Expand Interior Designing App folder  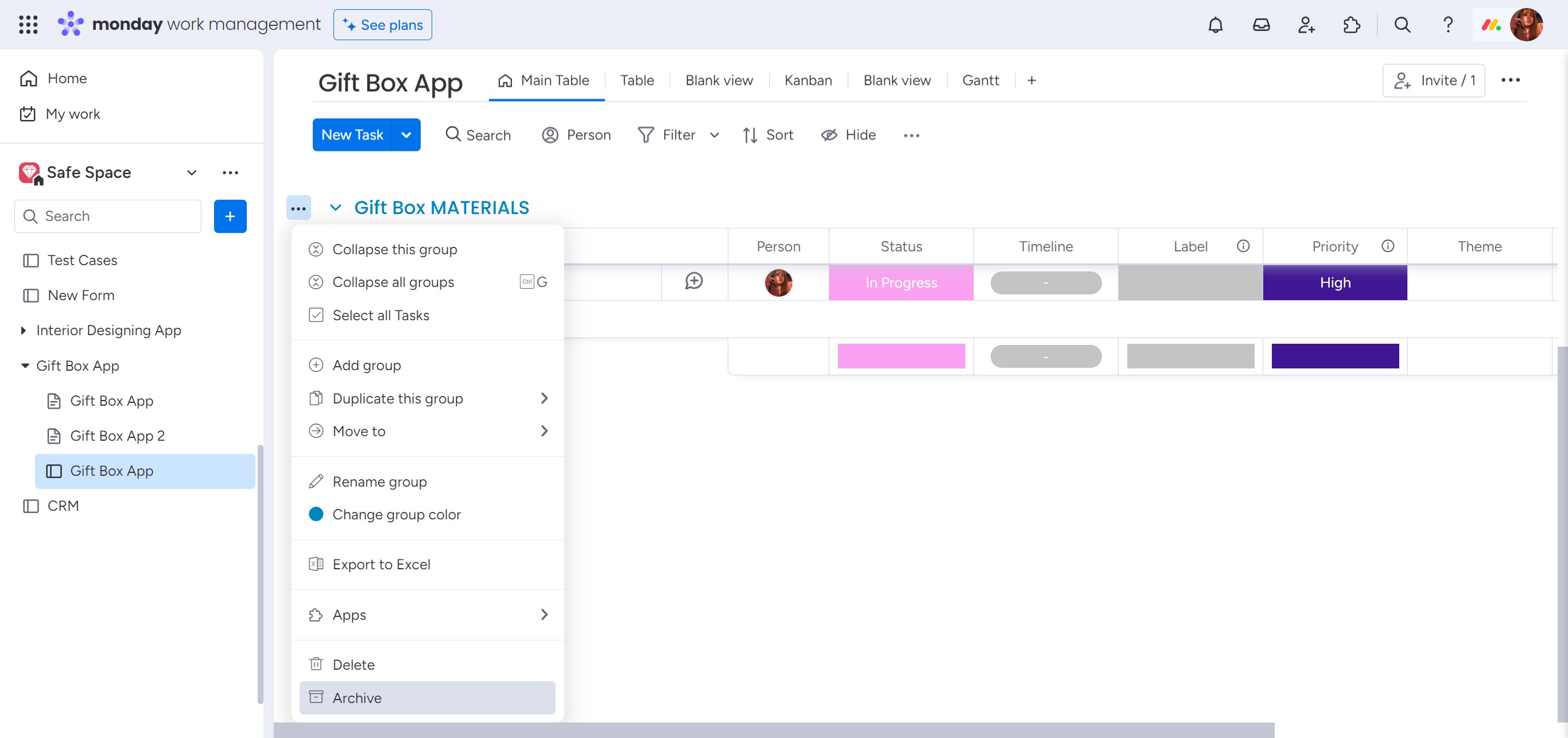tap(23, 331)
